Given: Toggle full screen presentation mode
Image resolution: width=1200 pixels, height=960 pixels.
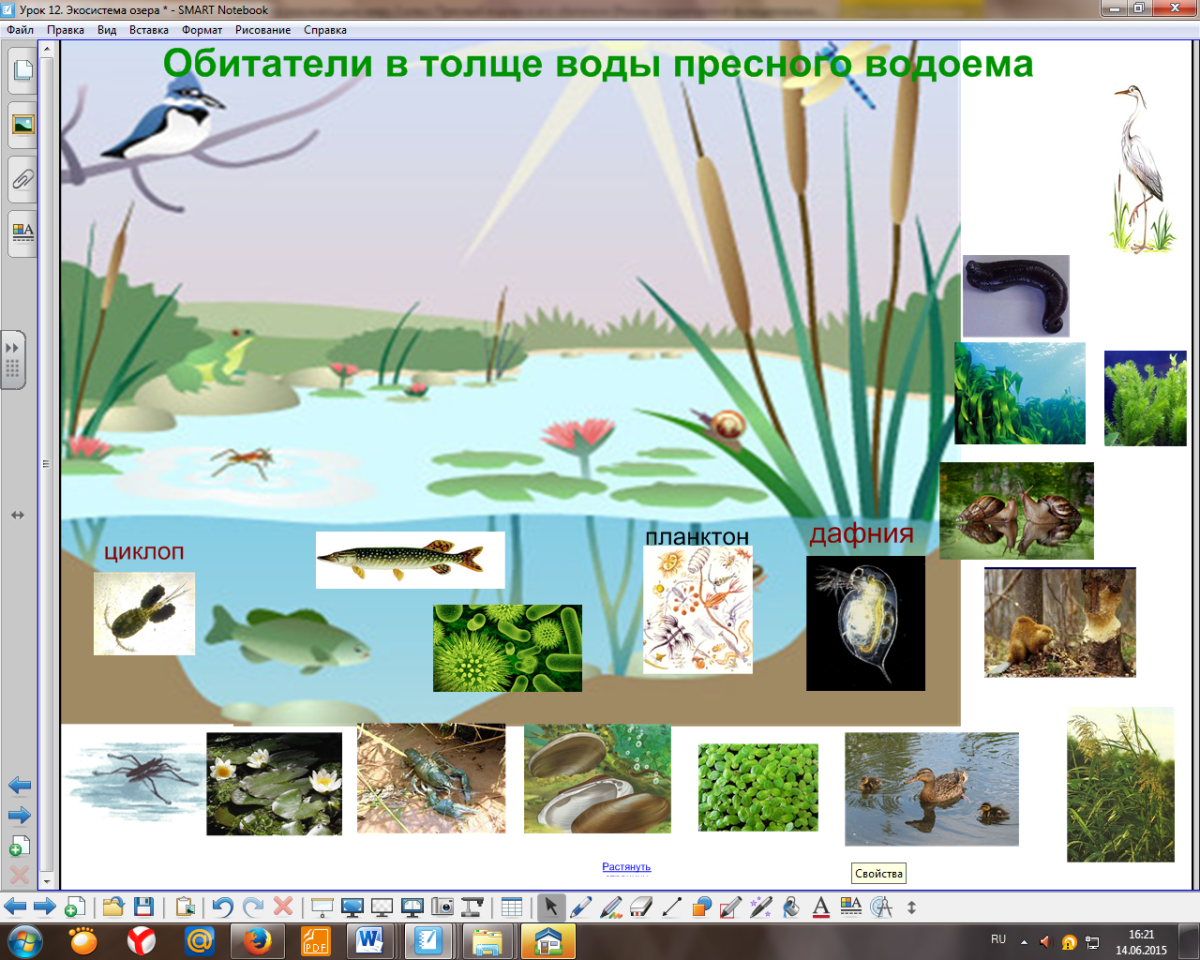Looking at the screenshot, I should tap(352, 908).
